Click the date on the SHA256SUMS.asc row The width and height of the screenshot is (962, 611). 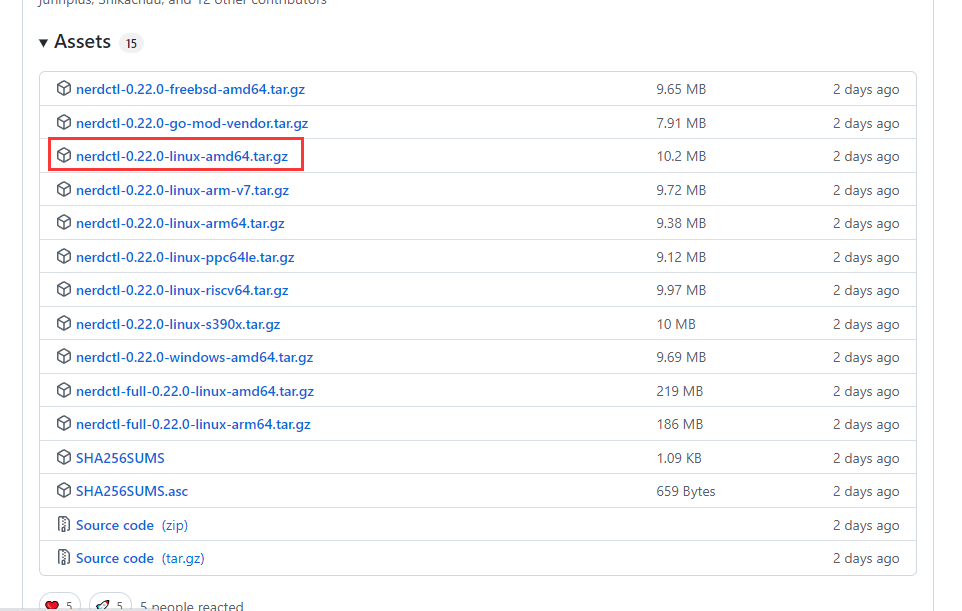(866, 491)
